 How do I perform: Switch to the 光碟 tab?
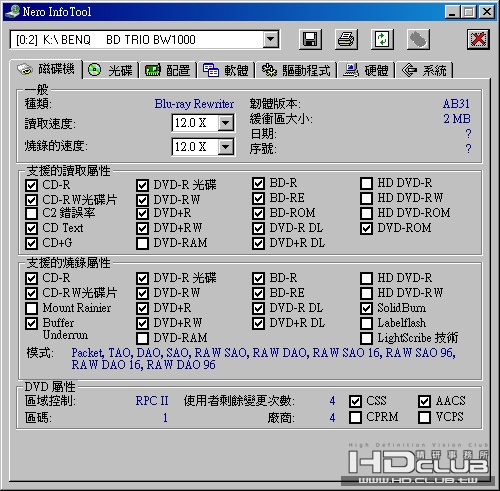tap(110, 70)
